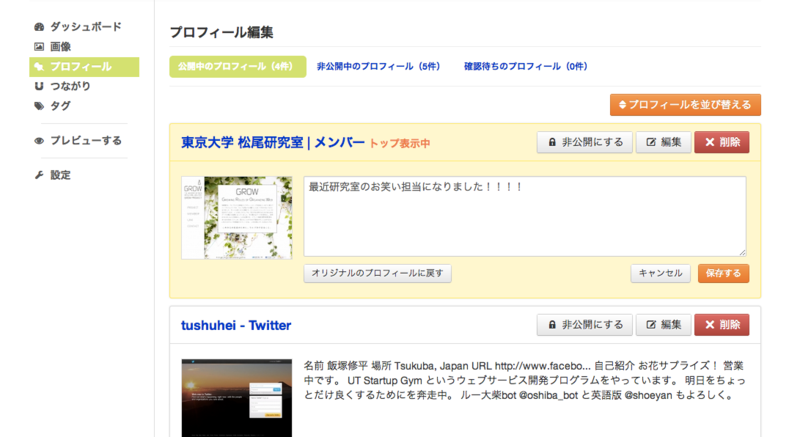This screenshot has width=800, height=437.
Task: Click the Twitter profile description starting 名前 飯塚修平
Action: [525, 380]
